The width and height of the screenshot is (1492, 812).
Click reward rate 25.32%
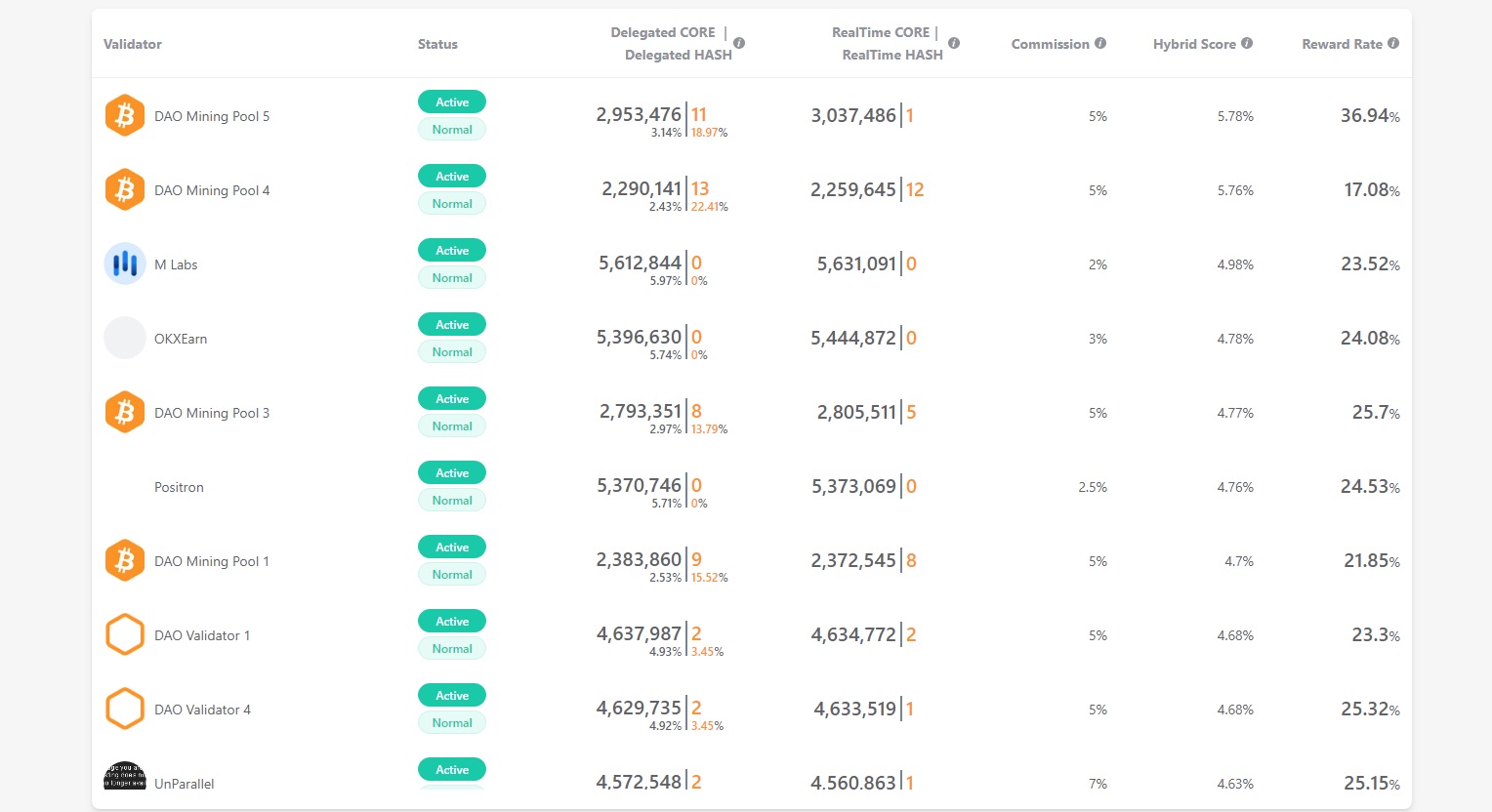tap(1370, 710)
